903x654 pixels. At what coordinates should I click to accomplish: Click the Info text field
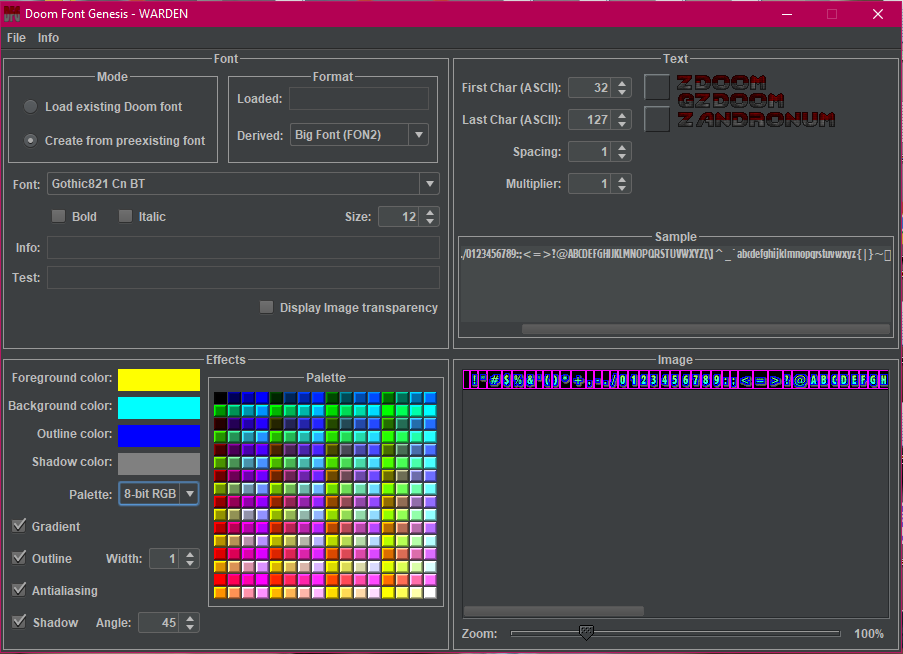point(243,248)
